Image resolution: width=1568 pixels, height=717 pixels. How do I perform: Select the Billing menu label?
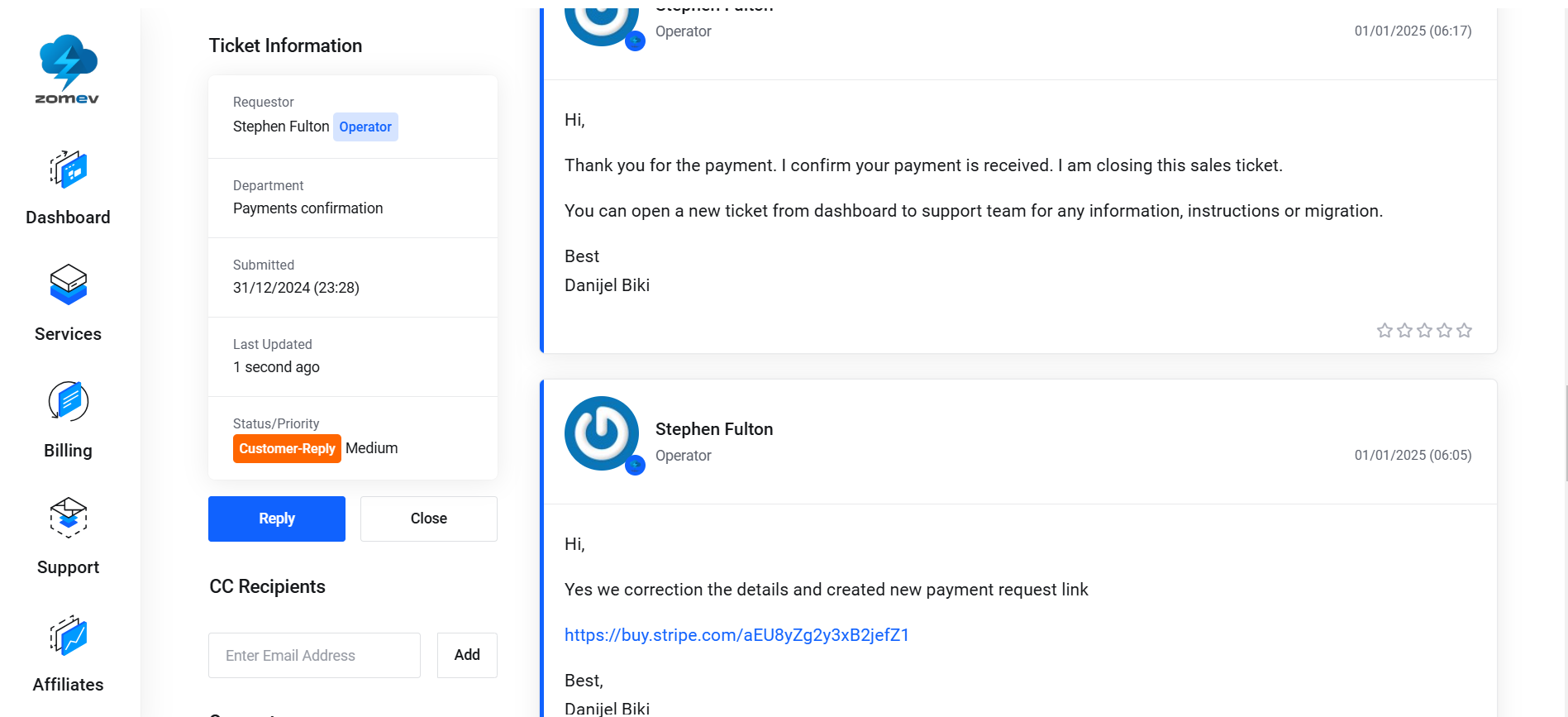click(x=68, y=451)
